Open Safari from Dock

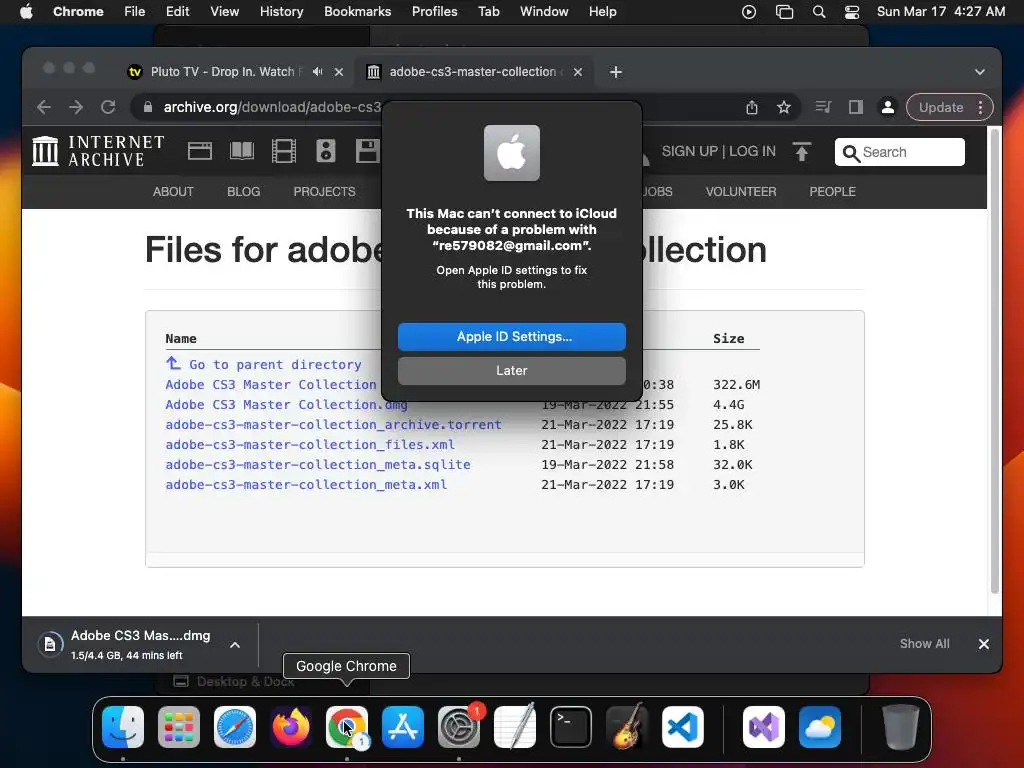(235, 727)
